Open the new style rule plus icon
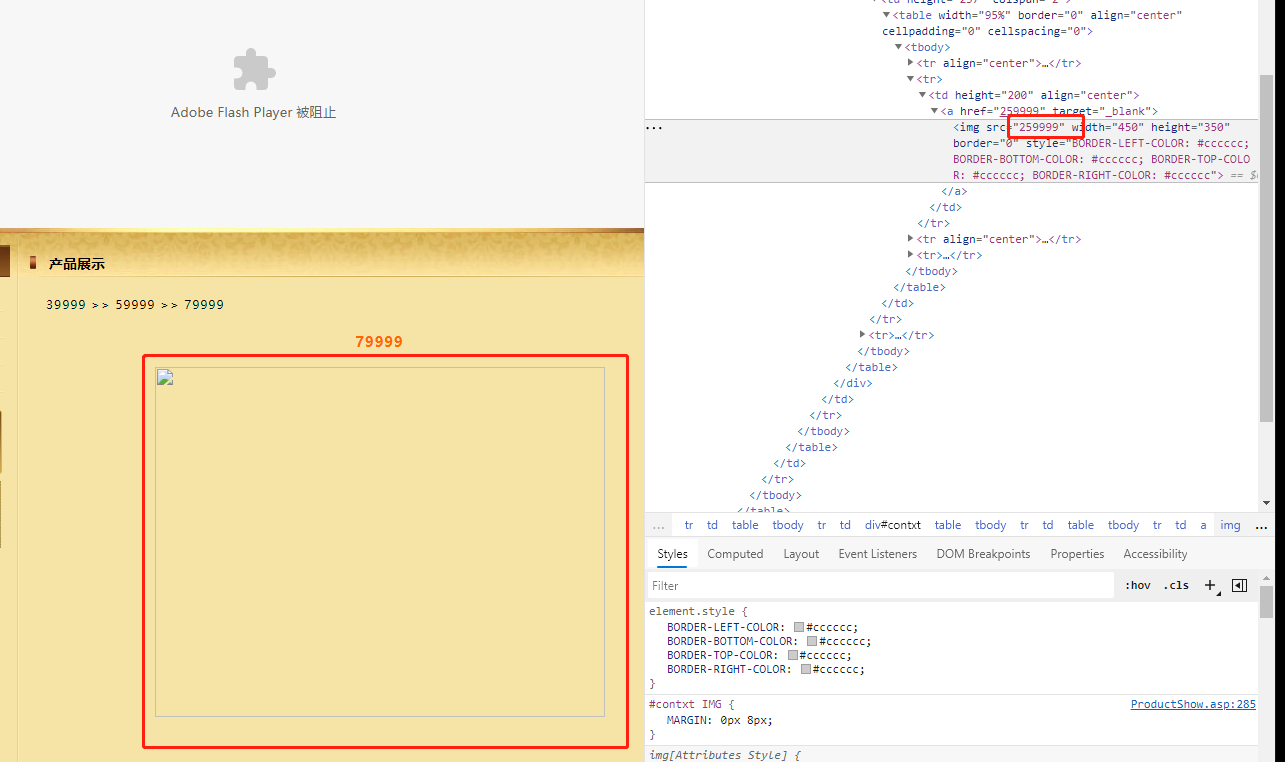Screen dimensions: 1285x762 (x=1210, y=585)
